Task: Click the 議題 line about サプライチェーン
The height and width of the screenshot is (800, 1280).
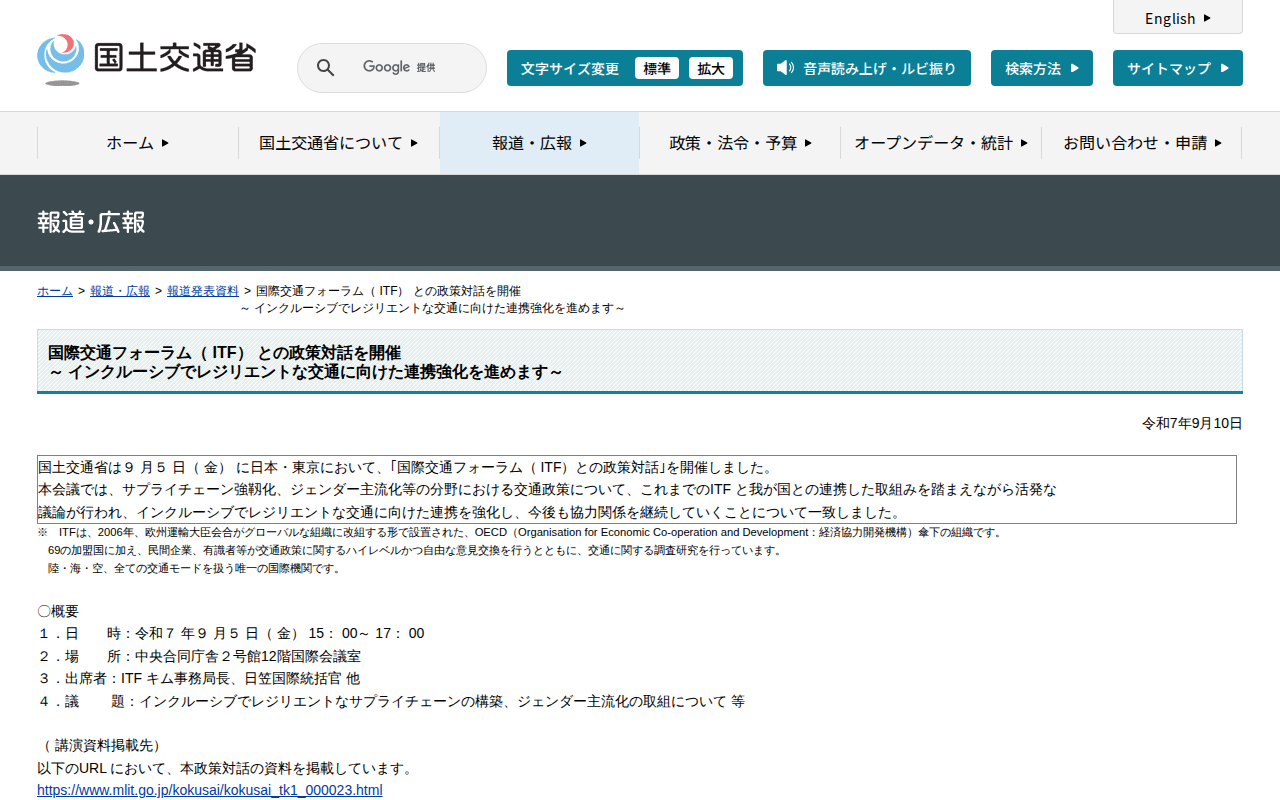Action: [x=391, y=701]
